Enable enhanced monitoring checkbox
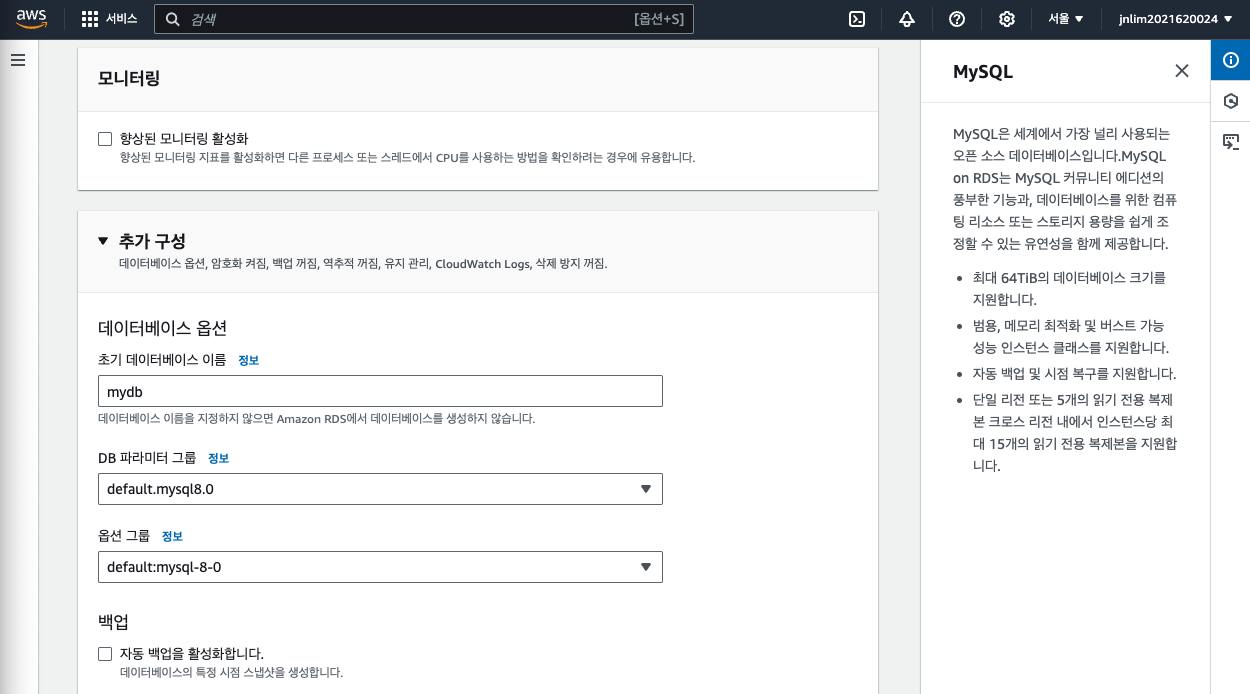The image size is (1250, 694). [x=105, y=139]
